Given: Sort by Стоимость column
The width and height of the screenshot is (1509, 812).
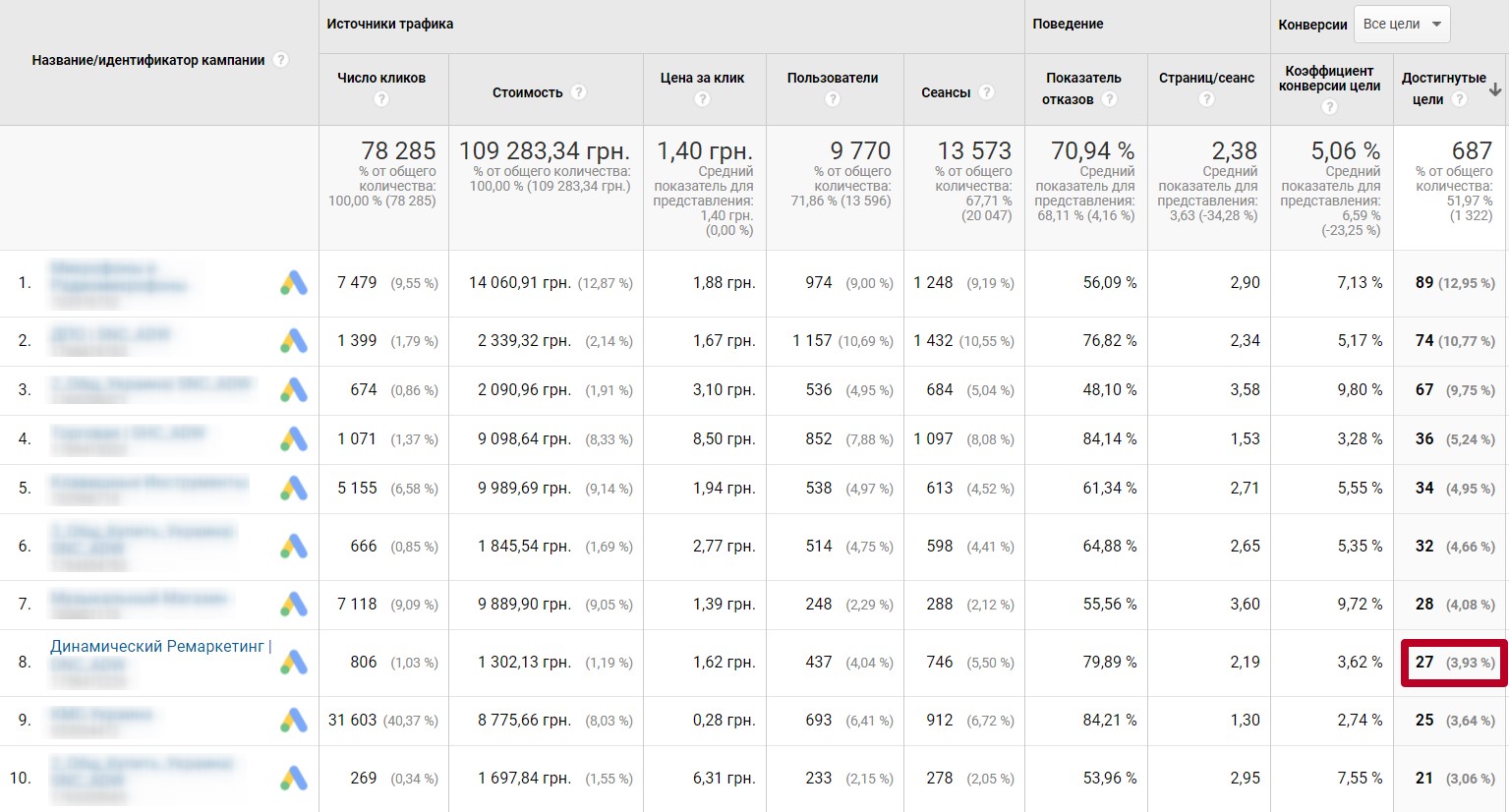Looking at the screenshot, I should [528, 92].
